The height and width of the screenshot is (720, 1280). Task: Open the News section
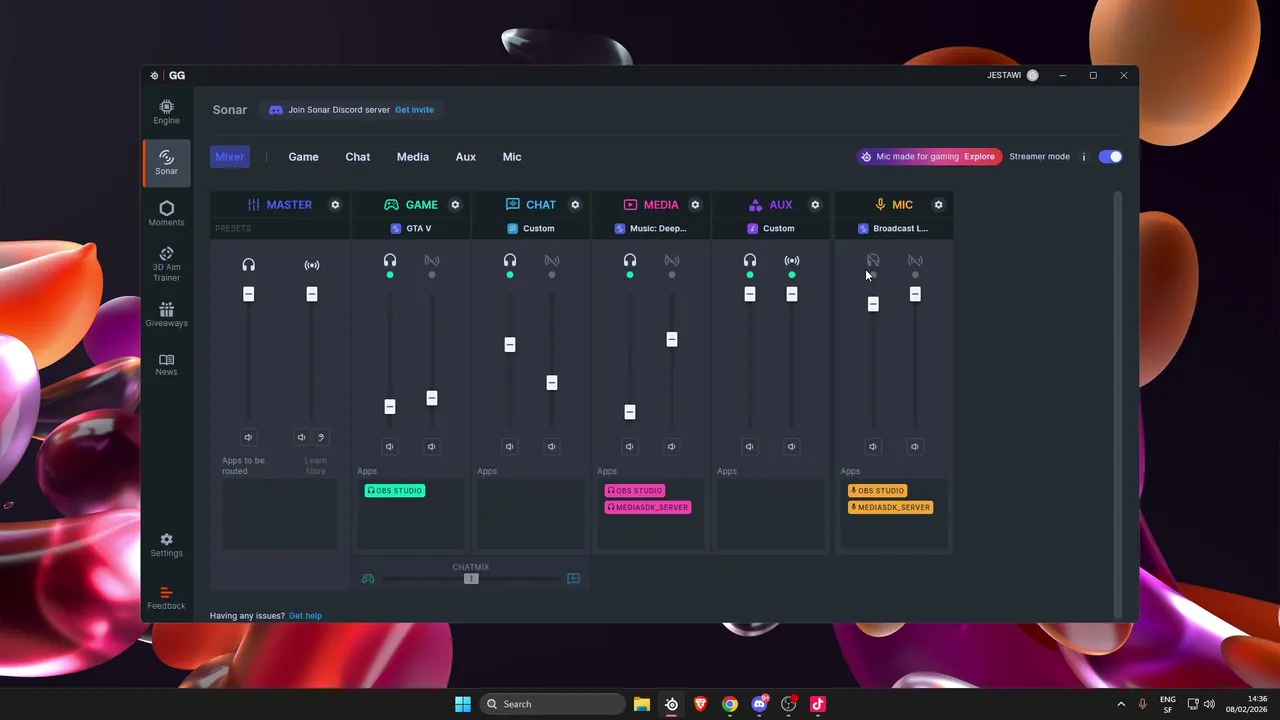(x=166, y=364)
